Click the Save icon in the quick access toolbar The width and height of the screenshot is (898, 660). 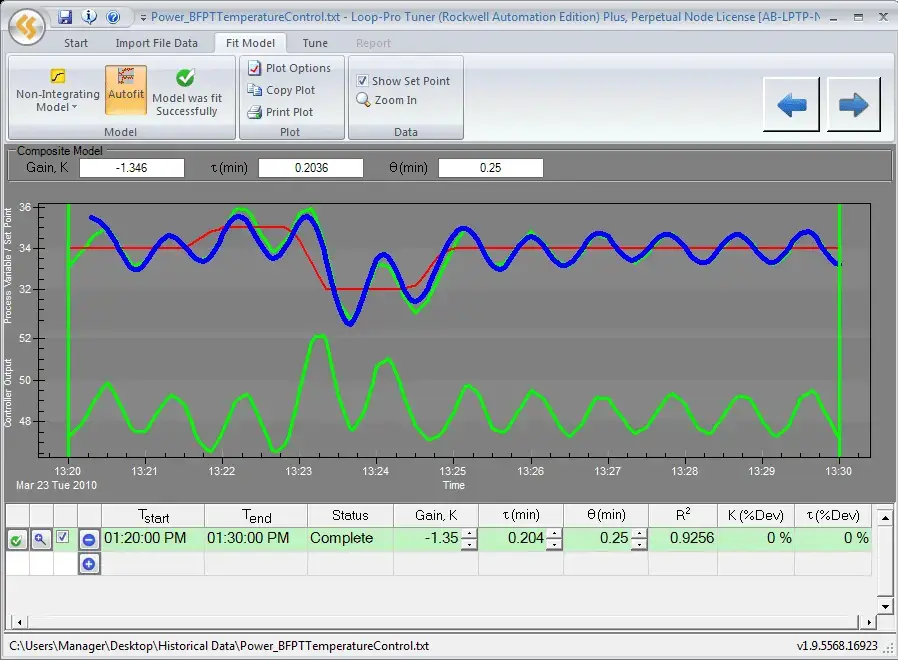[65, 16]
